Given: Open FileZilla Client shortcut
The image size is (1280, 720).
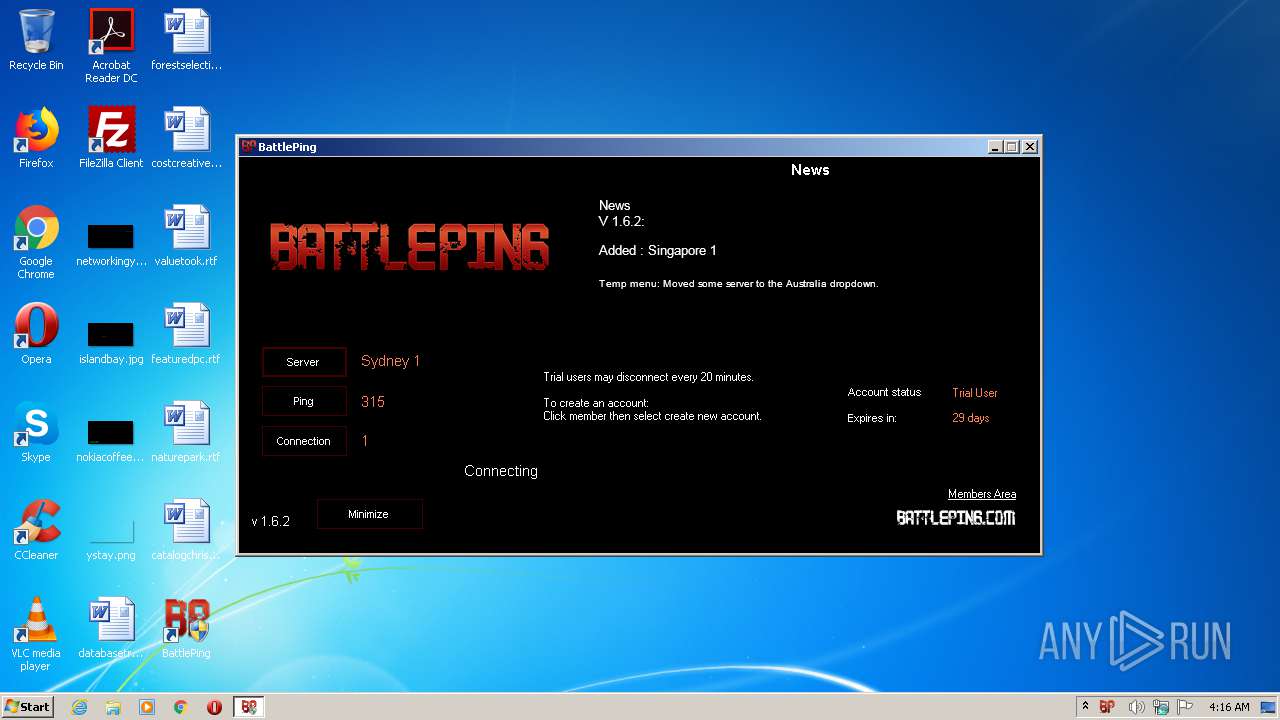Looking at the screenshot, I should pos(111,138).
